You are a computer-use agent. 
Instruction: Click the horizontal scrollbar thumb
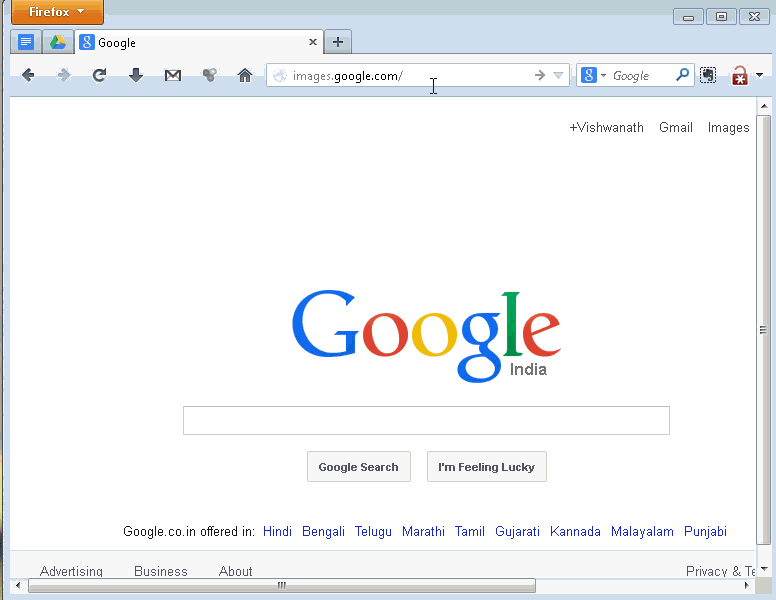(282, 586)
